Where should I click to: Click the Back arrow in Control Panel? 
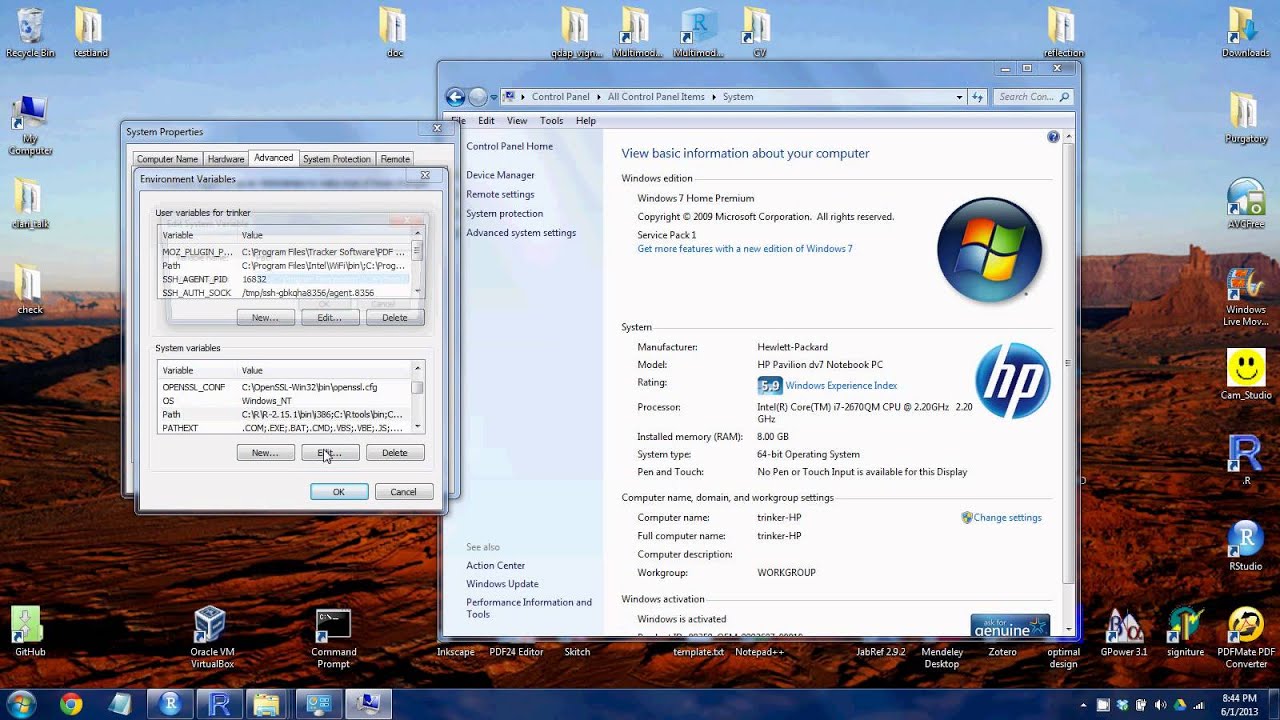click(x=455, y=97)
